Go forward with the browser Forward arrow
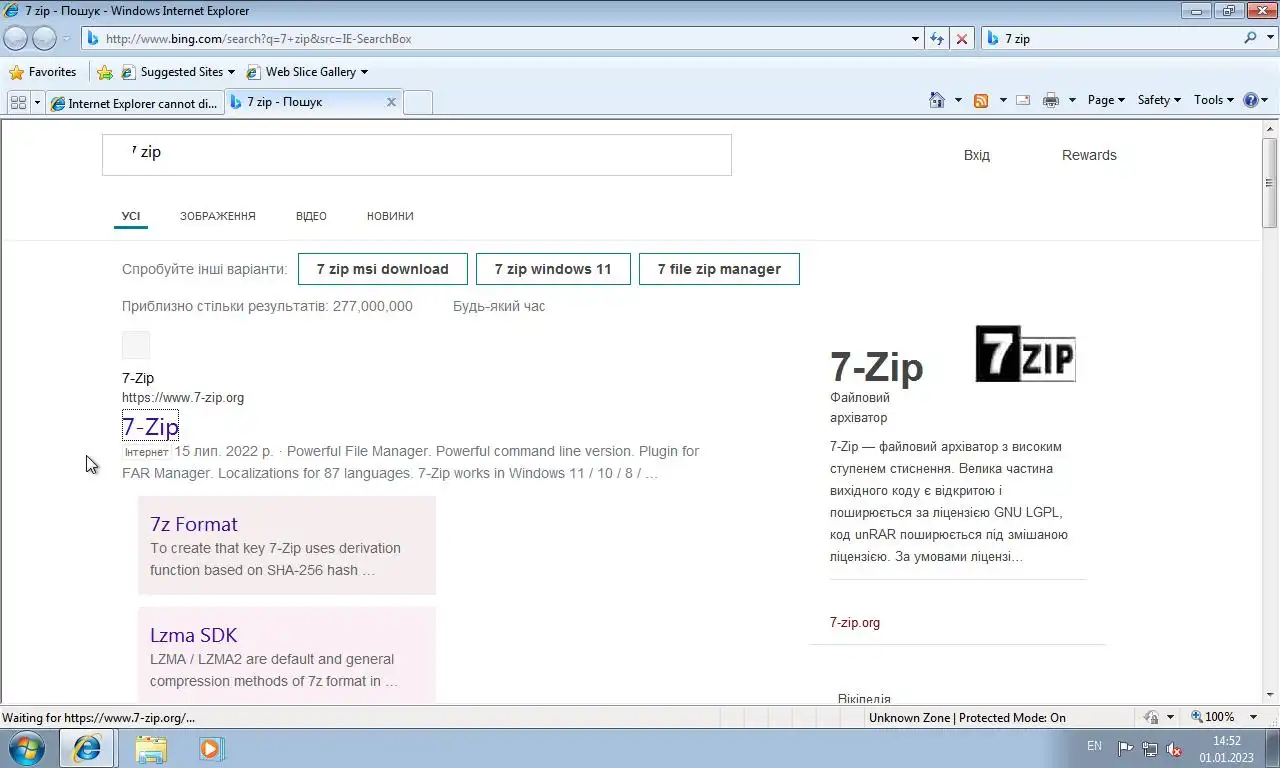1280x768 pixels. point(44,38)
